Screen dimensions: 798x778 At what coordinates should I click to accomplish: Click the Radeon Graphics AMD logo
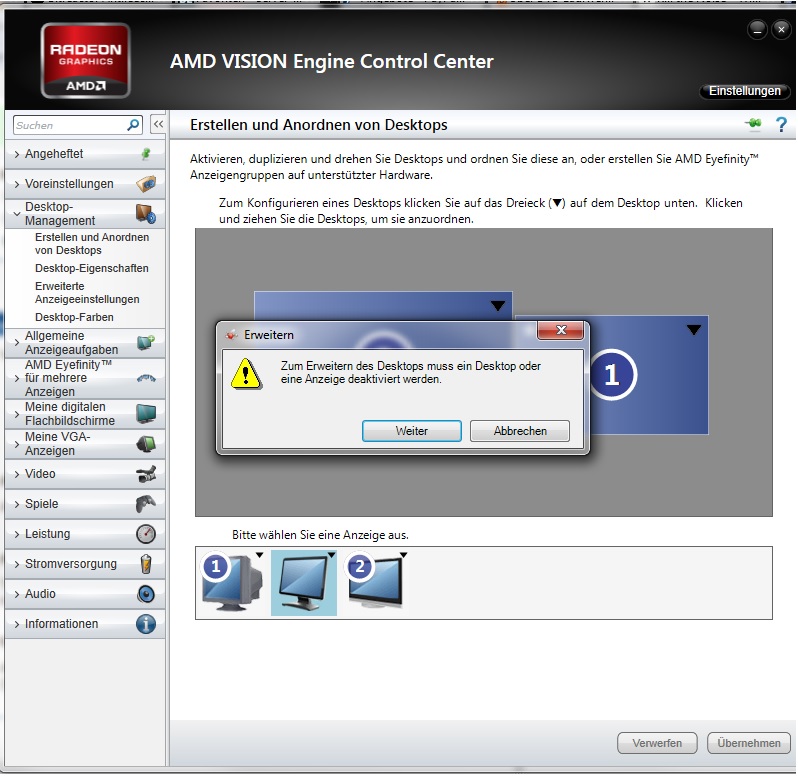click(86, 61)
